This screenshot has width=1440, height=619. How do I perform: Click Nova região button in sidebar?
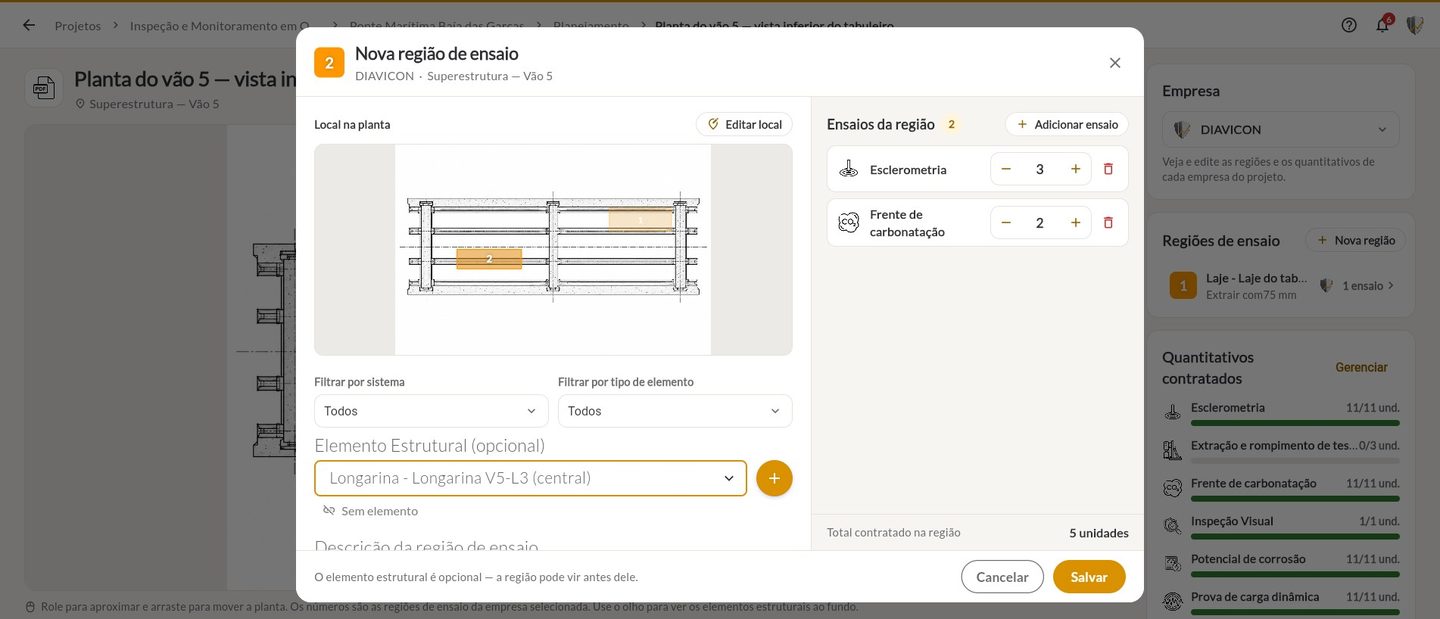(x=1356, y=240)
